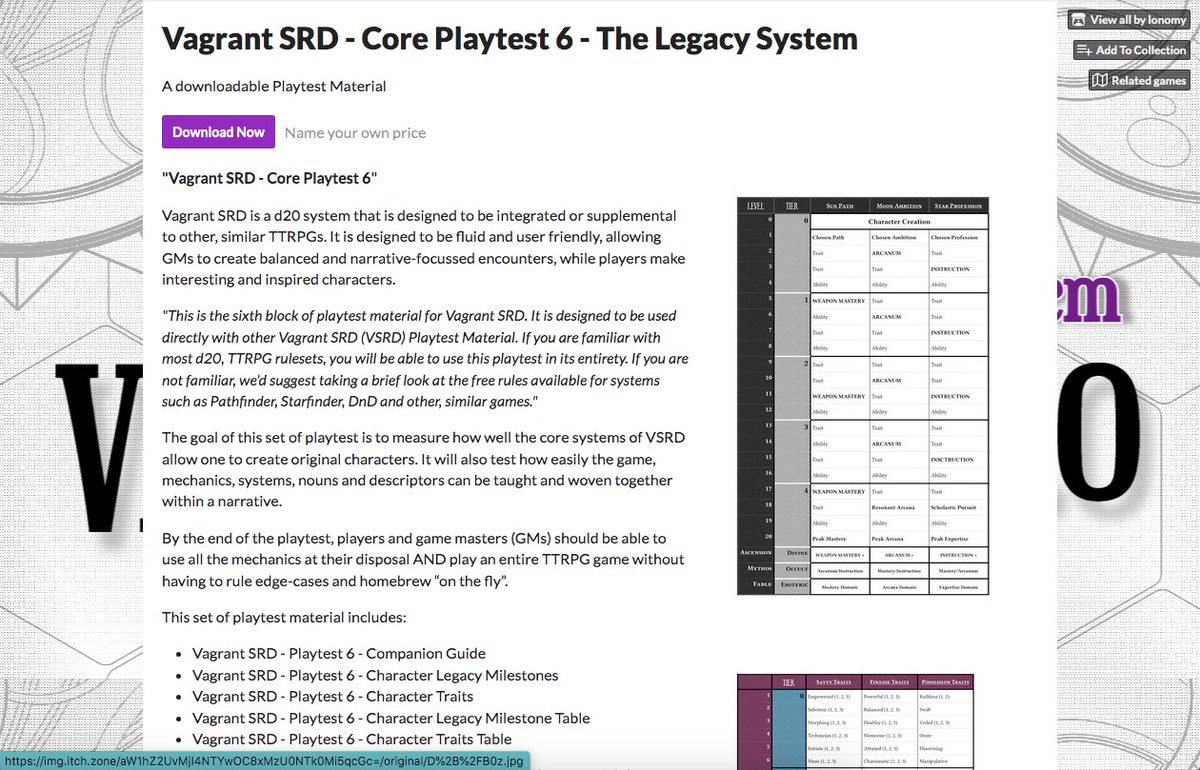
Task: Click 'Character Creation' row in milestone table
Action: click(x=899, y=221)
